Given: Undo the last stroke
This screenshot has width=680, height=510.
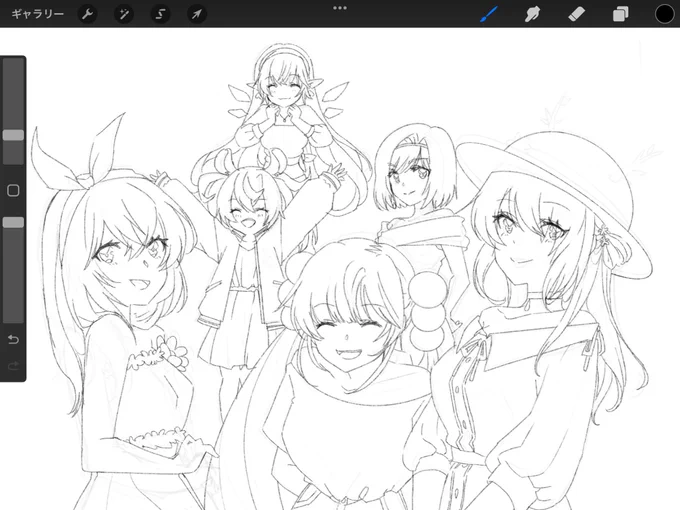Looking at the screenshot, I should click(13, 339).
